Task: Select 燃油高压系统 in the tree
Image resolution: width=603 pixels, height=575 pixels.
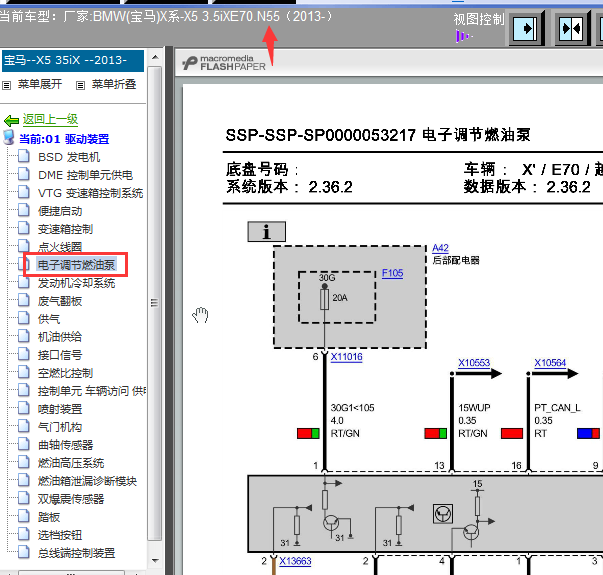Action: point(71,463)
